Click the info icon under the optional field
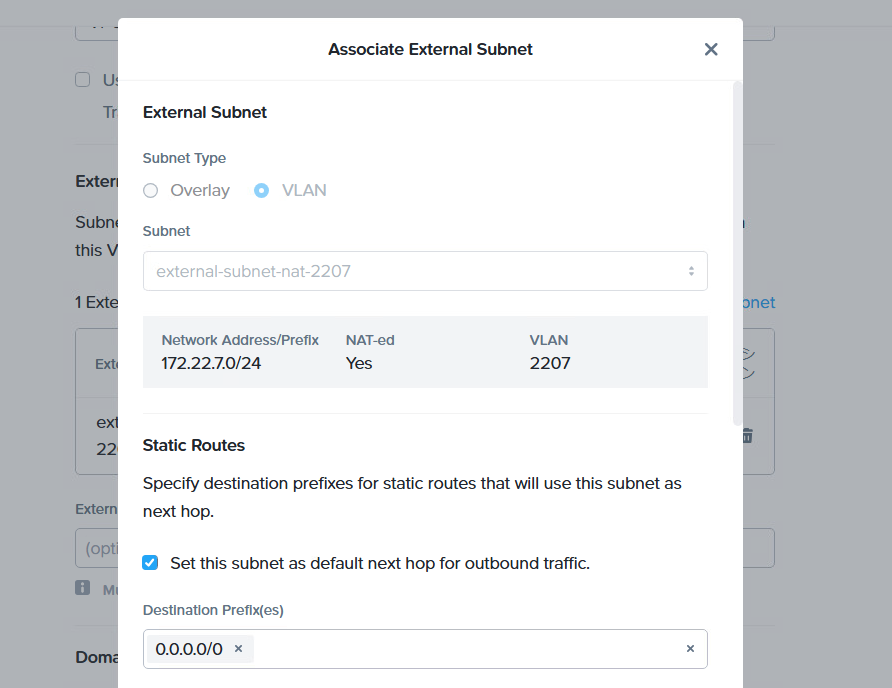The image size is (892, 688). (83, 588)
